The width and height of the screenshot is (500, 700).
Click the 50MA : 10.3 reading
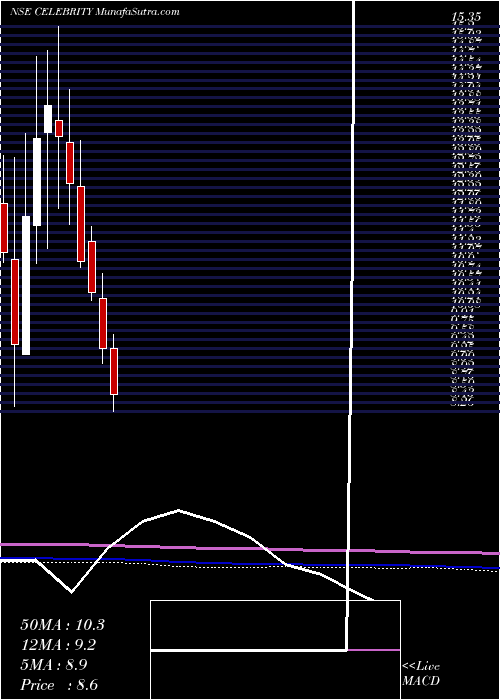(x=62, y=625)
